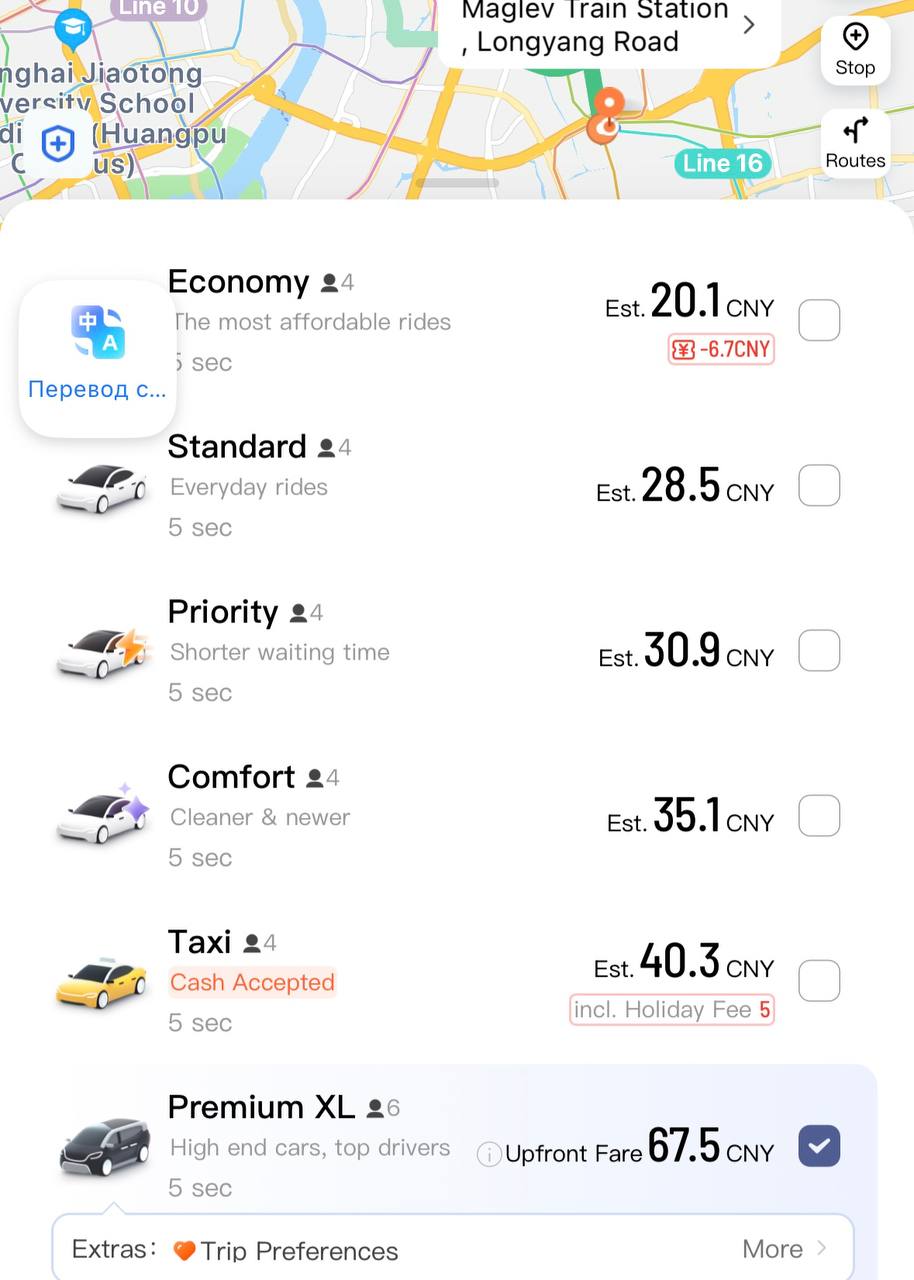Enable the Taxi ride checkbox
The width and height of the screenshot is (914, 1280).
coord(819,980)
